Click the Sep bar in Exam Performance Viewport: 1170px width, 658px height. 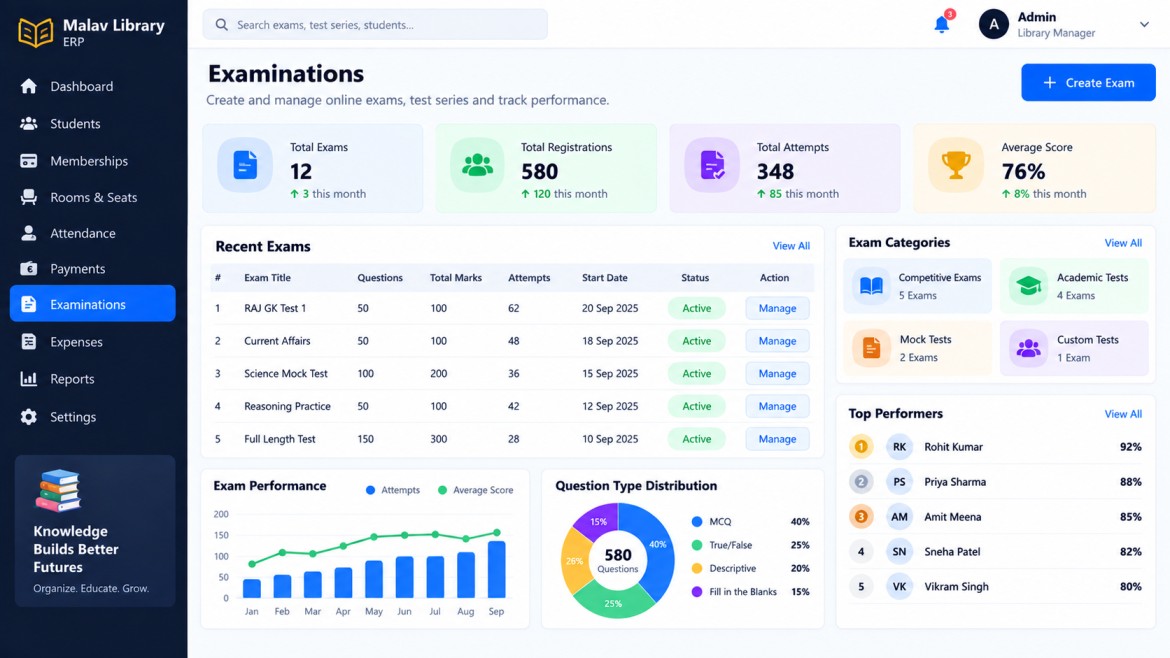496,569
